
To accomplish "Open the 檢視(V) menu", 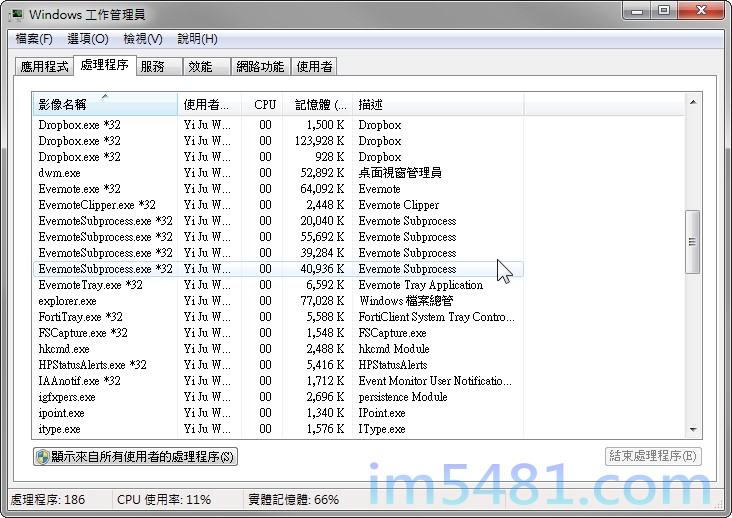I will coord(143,39).
